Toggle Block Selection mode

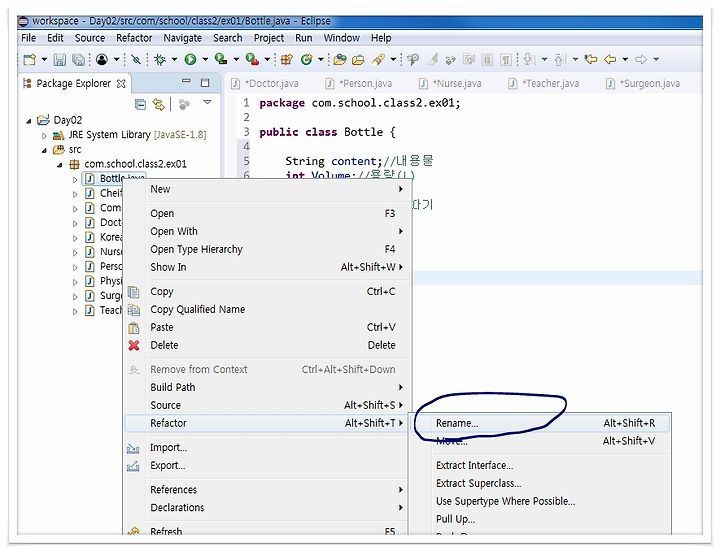tap(487, 59)
